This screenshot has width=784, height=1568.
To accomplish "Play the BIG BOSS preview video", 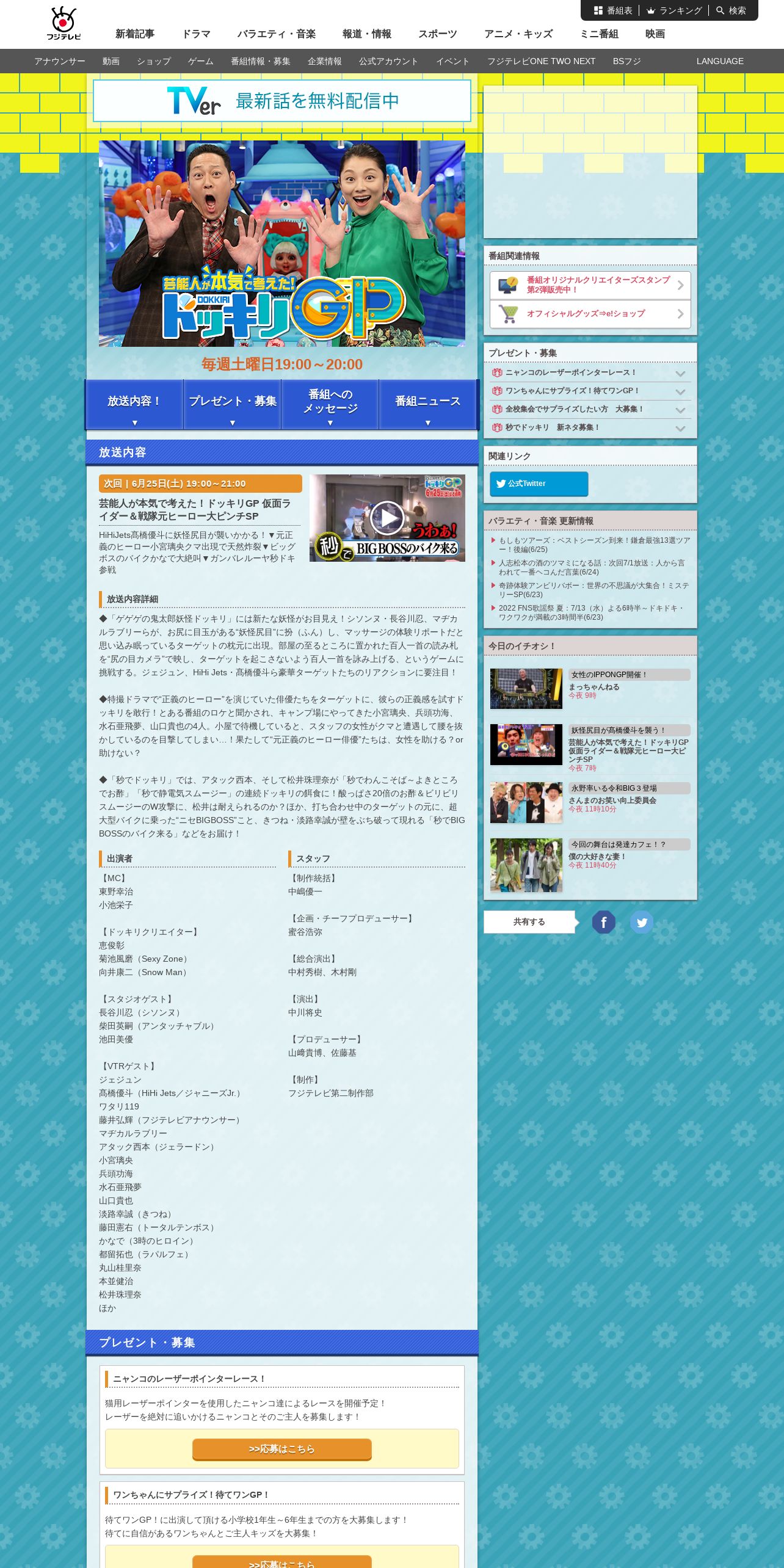I will tap(387, 518).
